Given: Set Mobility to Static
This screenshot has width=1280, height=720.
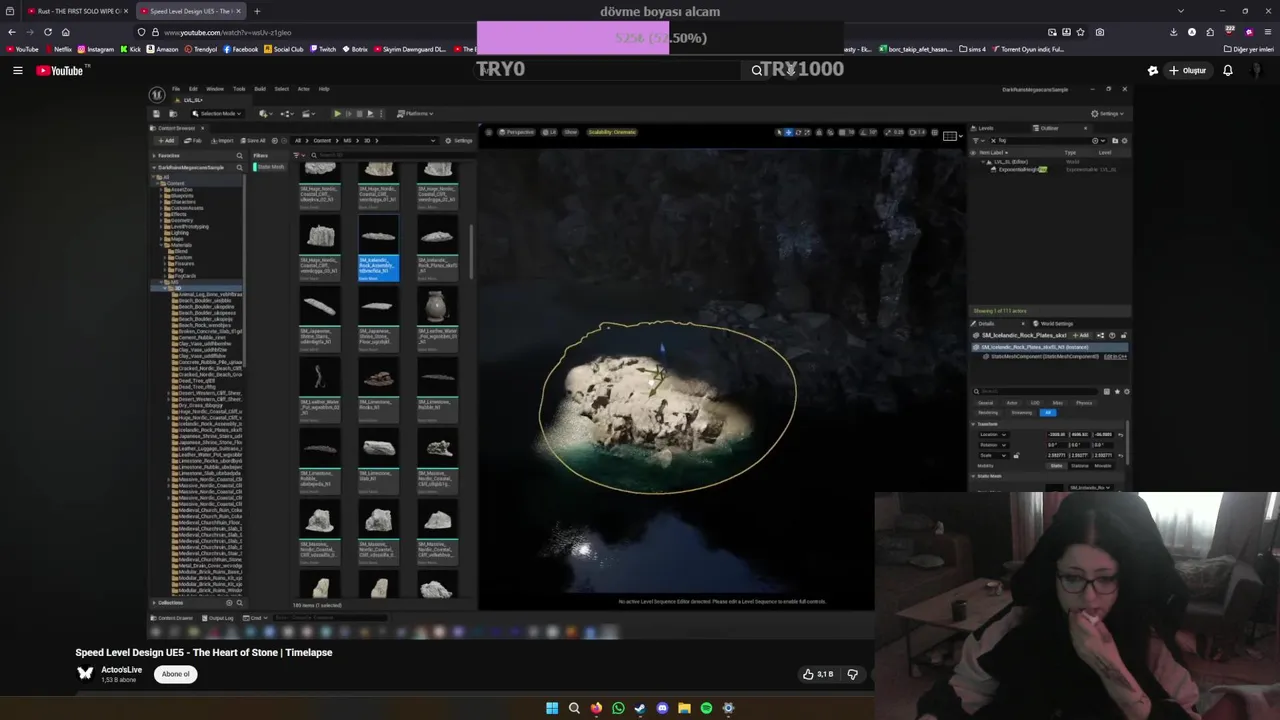Looking at the screenshot, I should pos(1056,466).
